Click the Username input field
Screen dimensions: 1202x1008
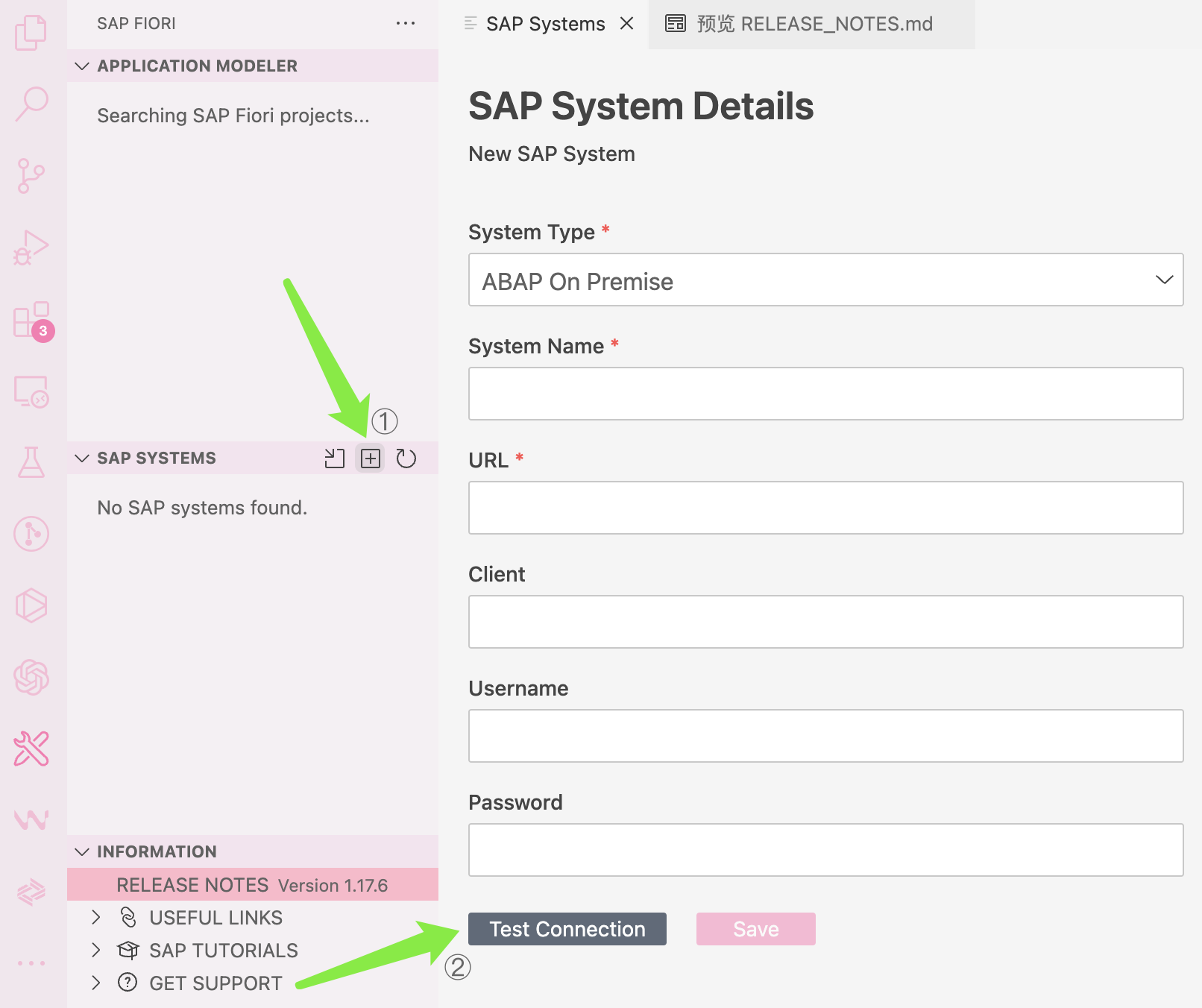point(825,736)
